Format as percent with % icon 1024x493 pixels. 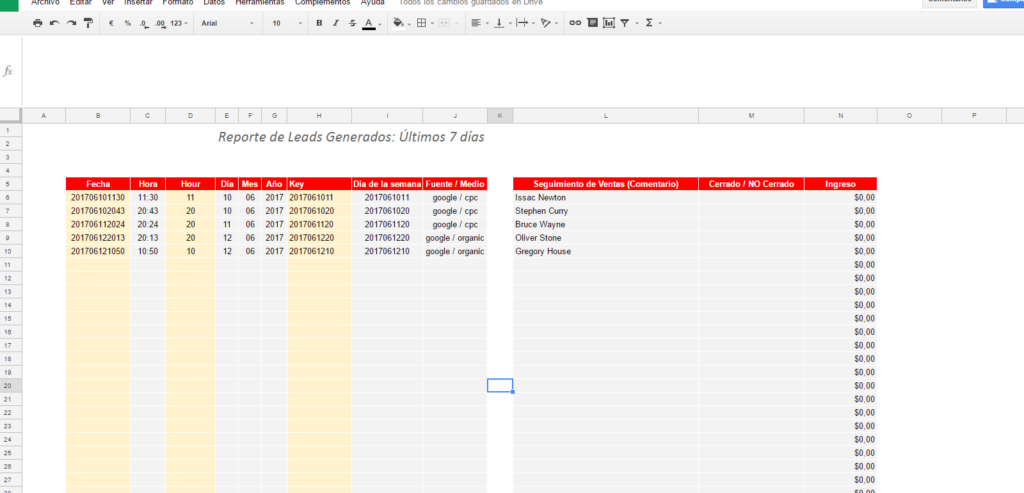127,23
